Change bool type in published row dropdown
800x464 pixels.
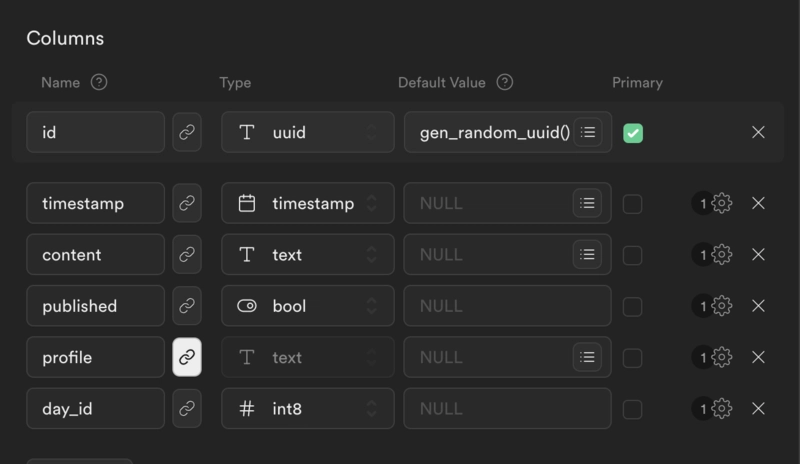308,306
